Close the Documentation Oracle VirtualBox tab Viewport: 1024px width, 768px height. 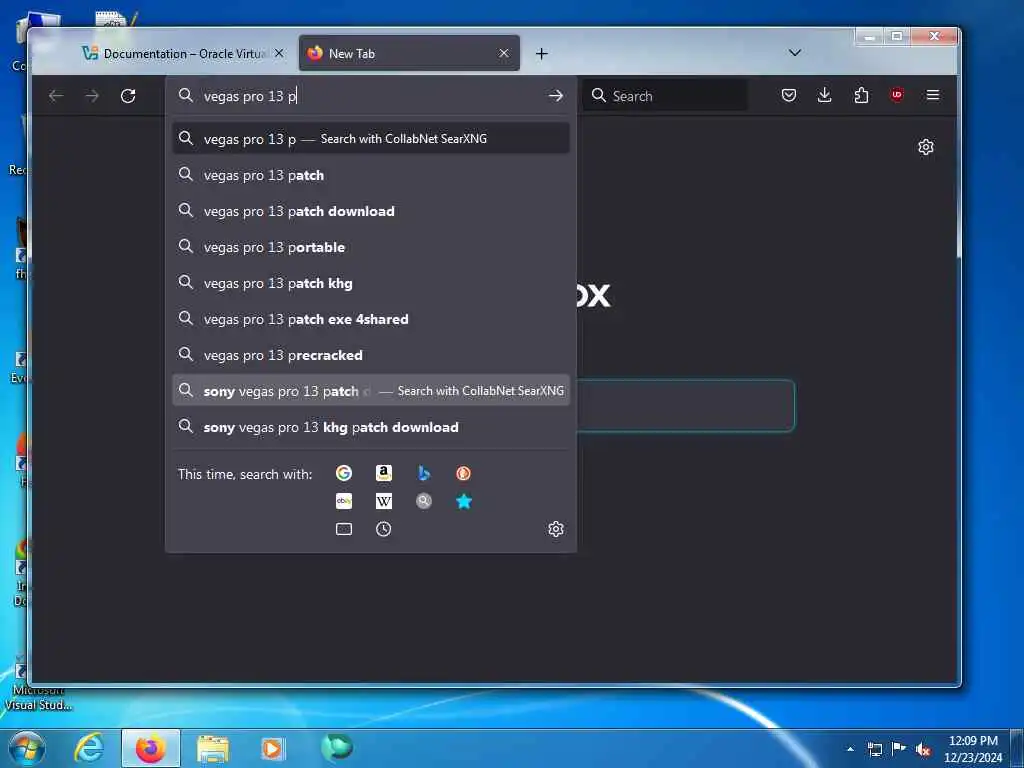(279, 54)
